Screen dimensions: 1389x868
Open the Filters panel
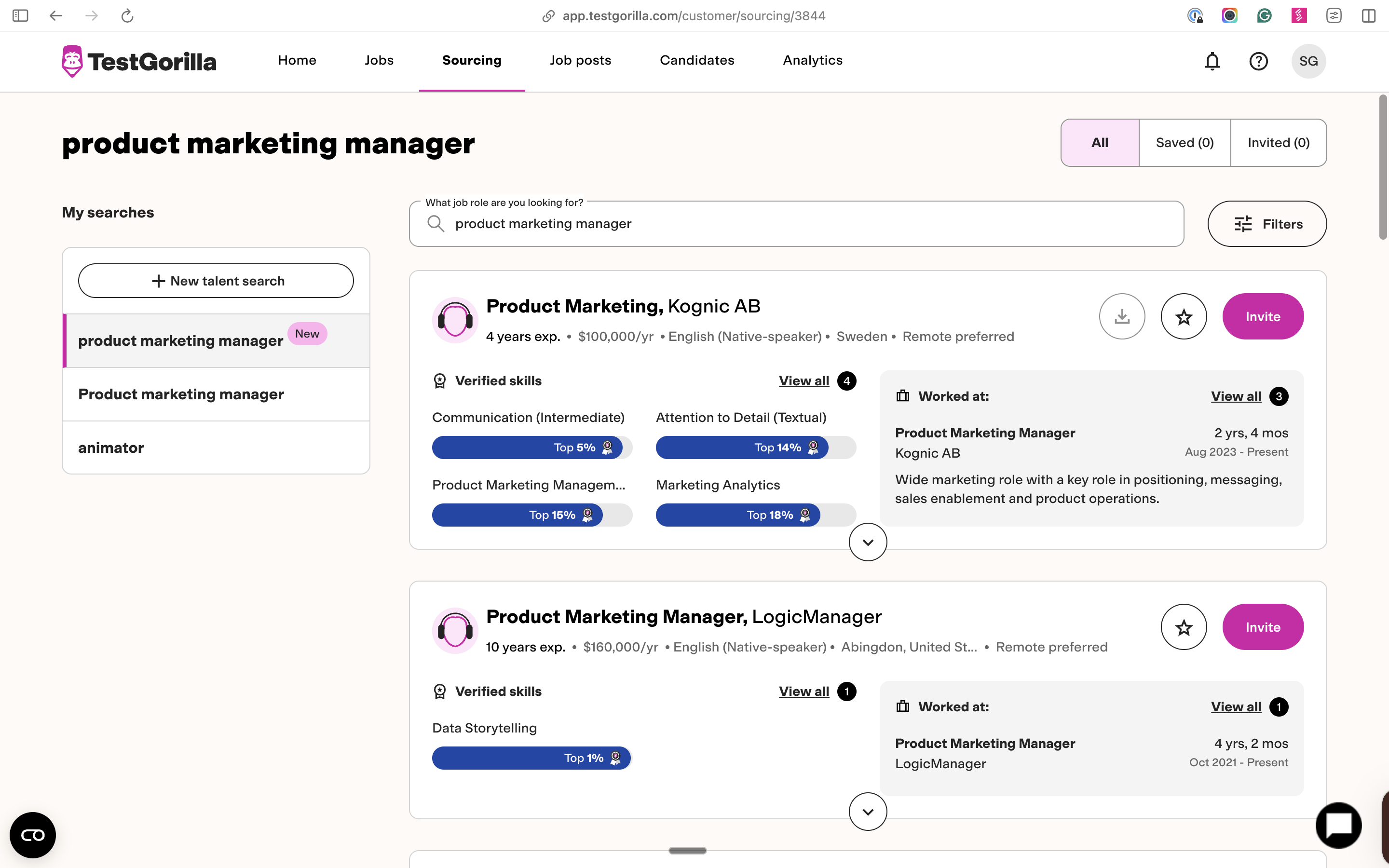1267,224
